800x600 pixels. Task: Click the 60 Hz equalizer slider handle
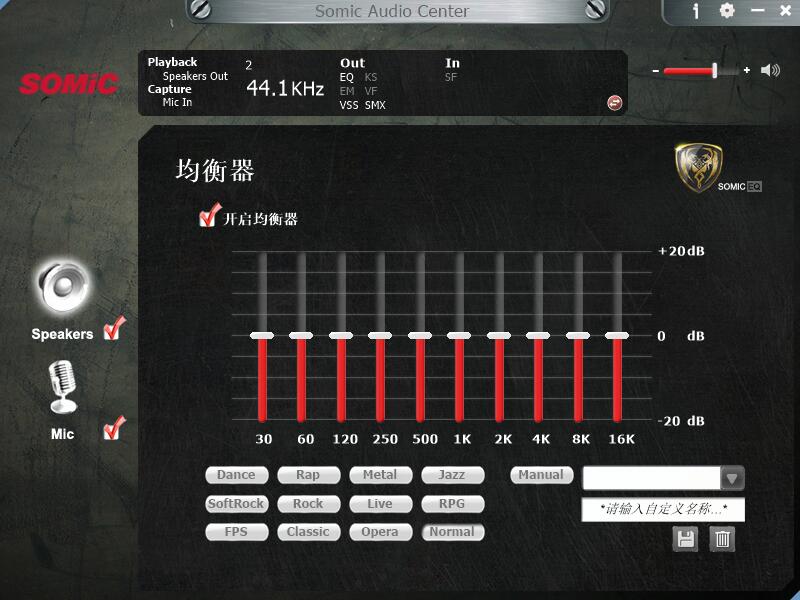tap(301, 335)
